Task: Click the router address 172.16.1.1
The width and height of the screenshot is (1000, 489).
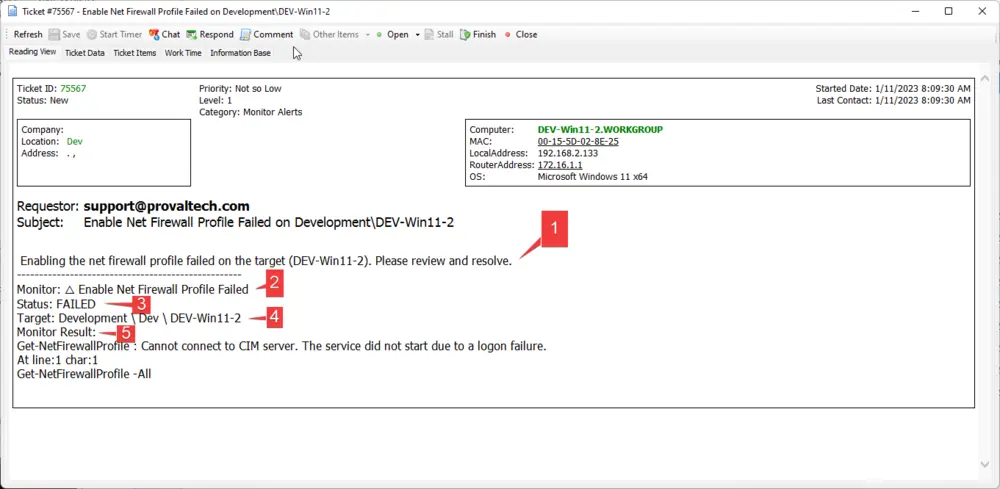Action: (x=560, y=165)
